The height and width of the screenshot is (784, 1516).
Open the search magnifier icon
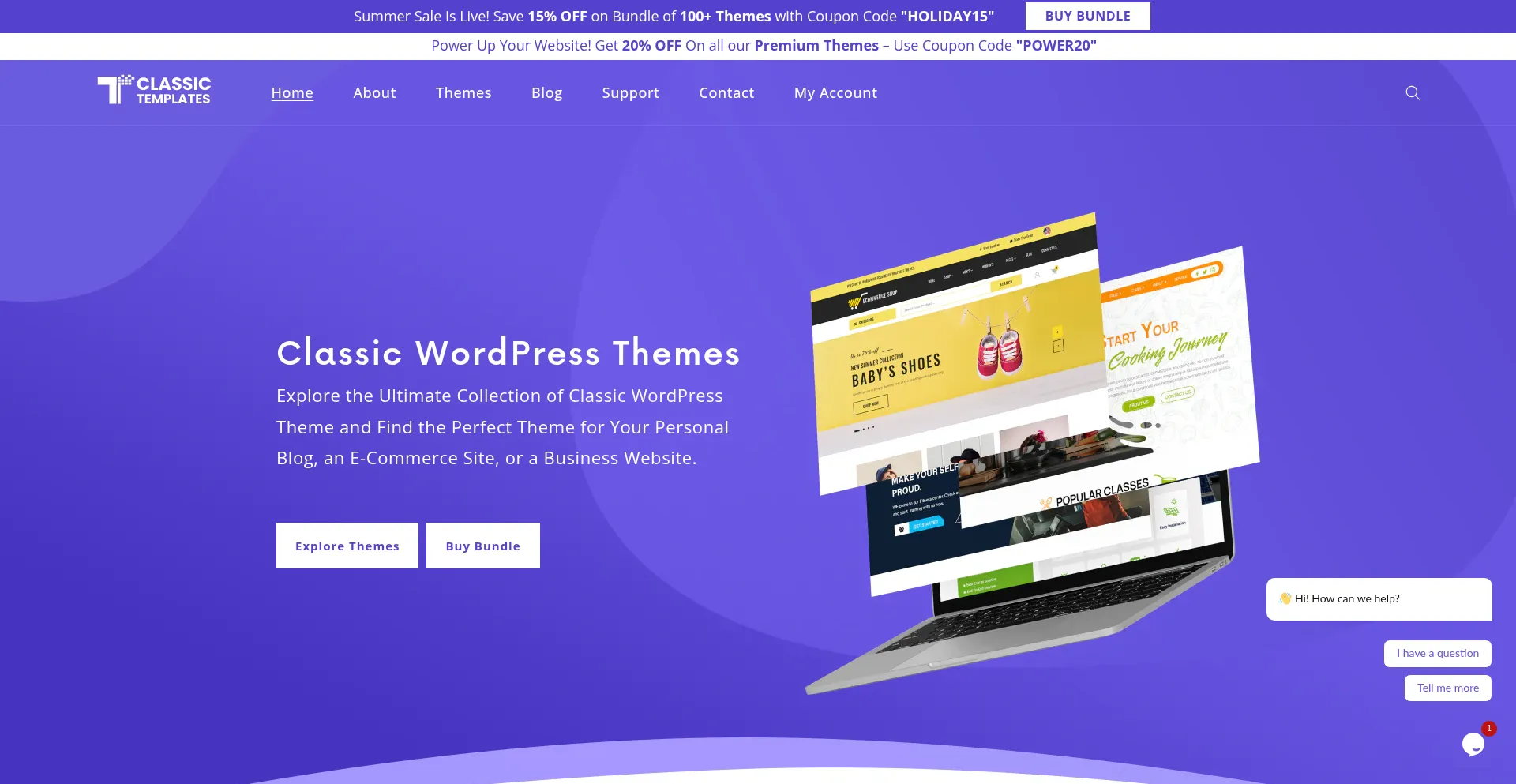[1413, 93]
